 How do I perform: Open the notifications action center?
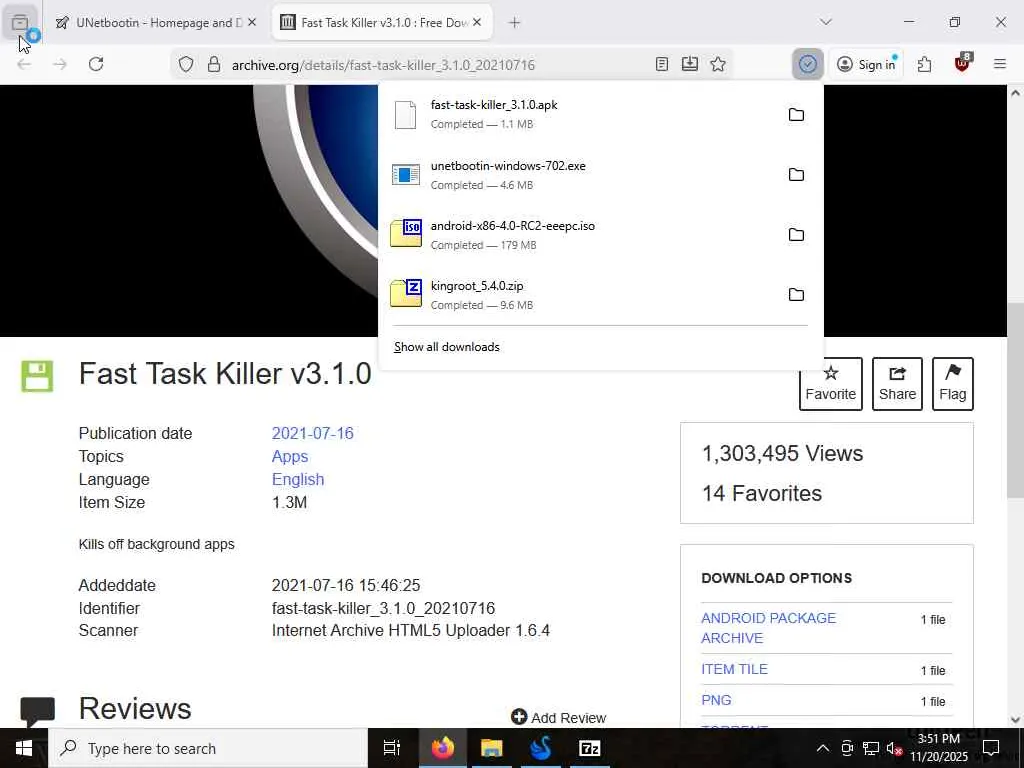click(991, 748)
